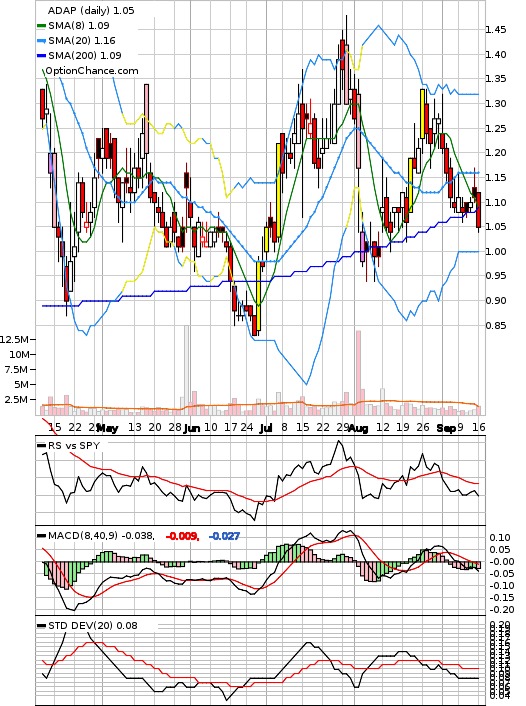526x706 pixels.
Task: Click the 0.90 price axis label
Action: pos(495,300)
